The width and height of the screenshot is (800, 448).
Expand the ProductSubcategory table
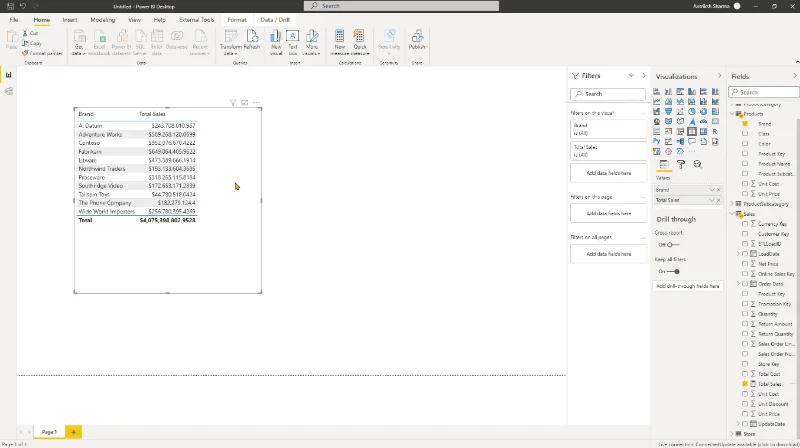pos(732,204)
